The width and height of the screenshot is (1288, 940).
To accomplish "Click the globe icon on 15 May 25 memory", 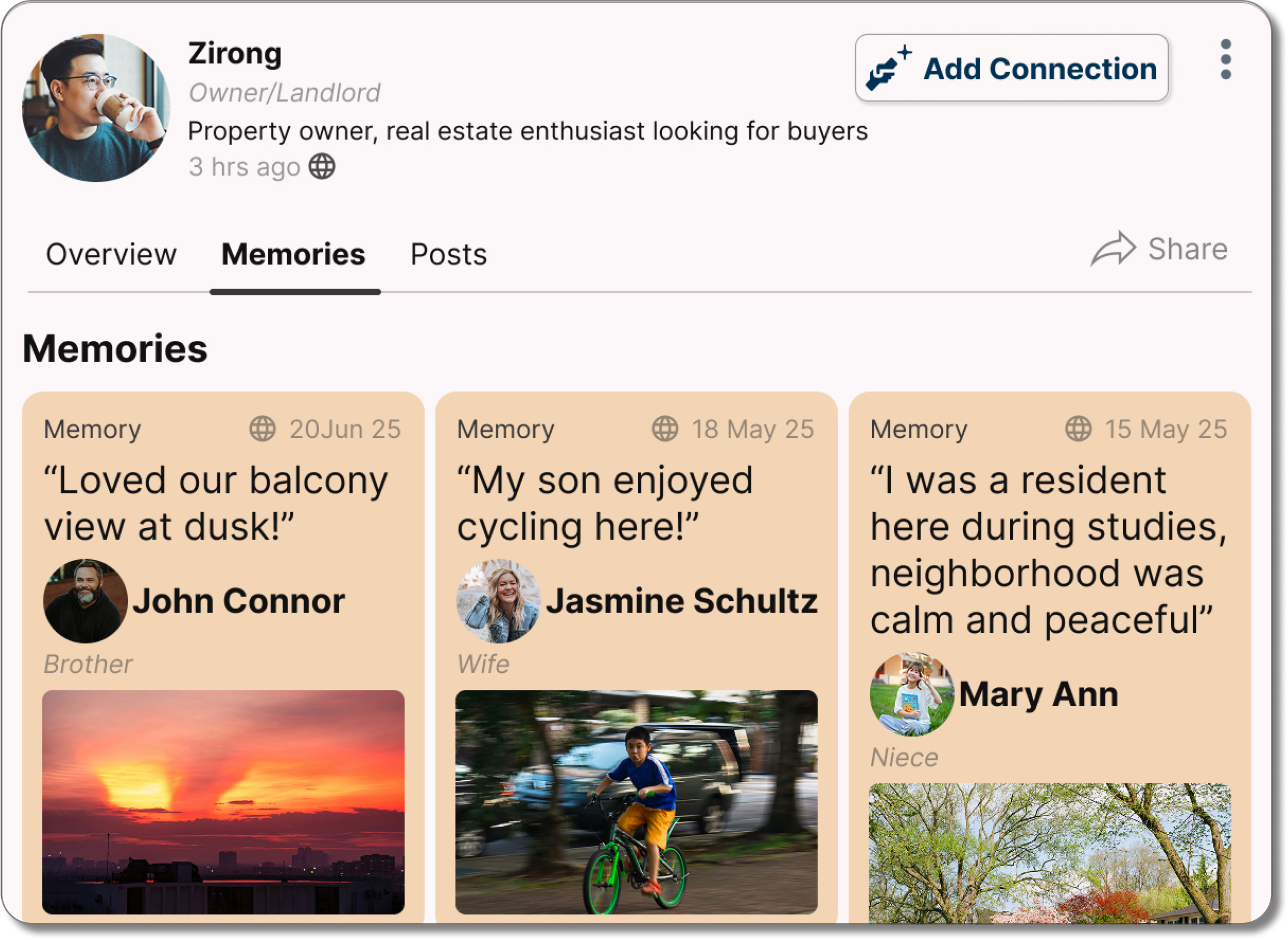I will point(1078,429).
